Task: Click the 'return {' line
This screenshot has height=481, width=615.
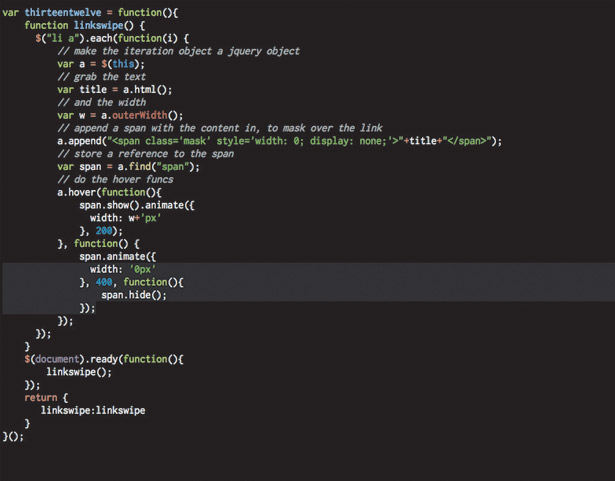Action: tap(46, 397)
